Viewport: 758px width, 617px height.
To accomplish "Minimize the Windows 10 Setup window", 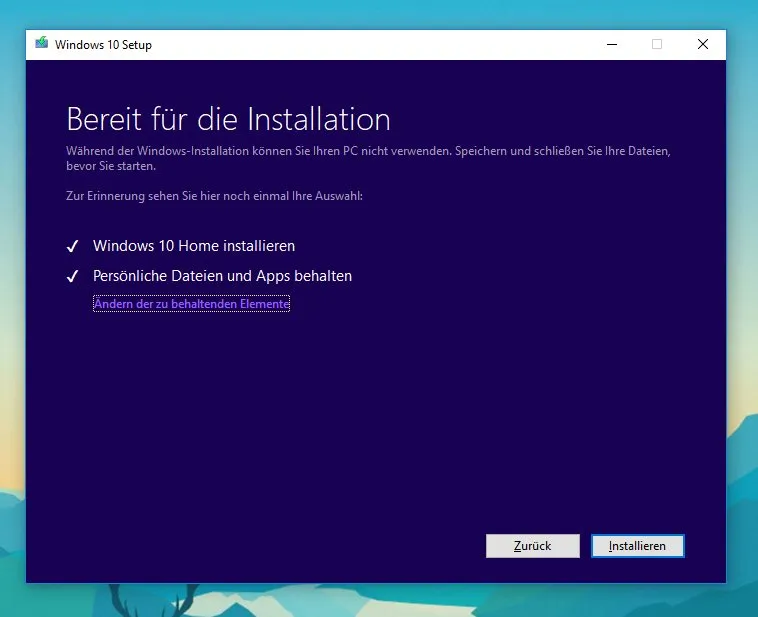I will [x=612, y=44].
